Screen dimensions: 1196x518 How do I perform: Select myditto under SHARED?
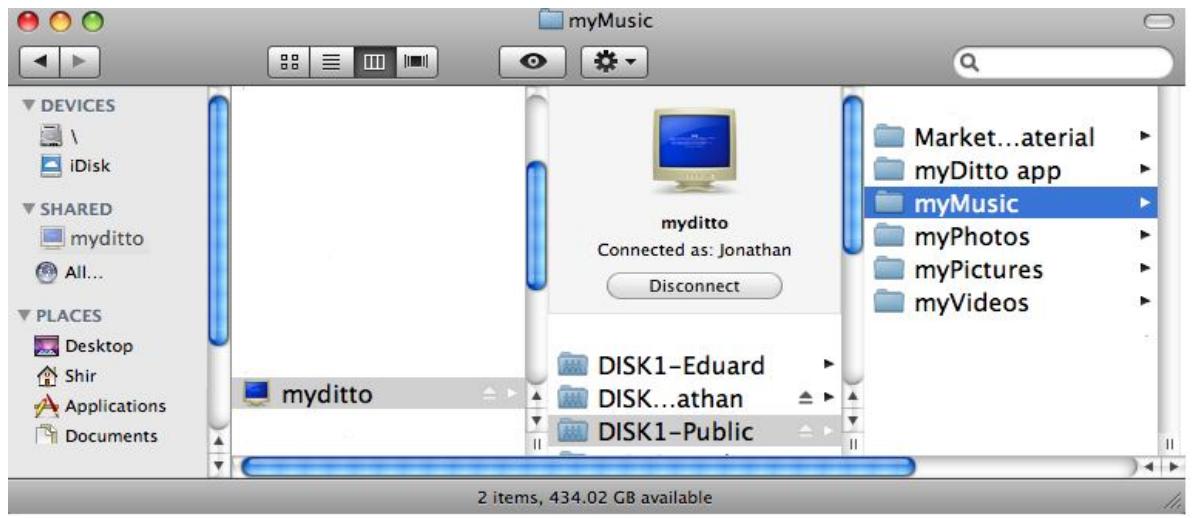(92, 239)
